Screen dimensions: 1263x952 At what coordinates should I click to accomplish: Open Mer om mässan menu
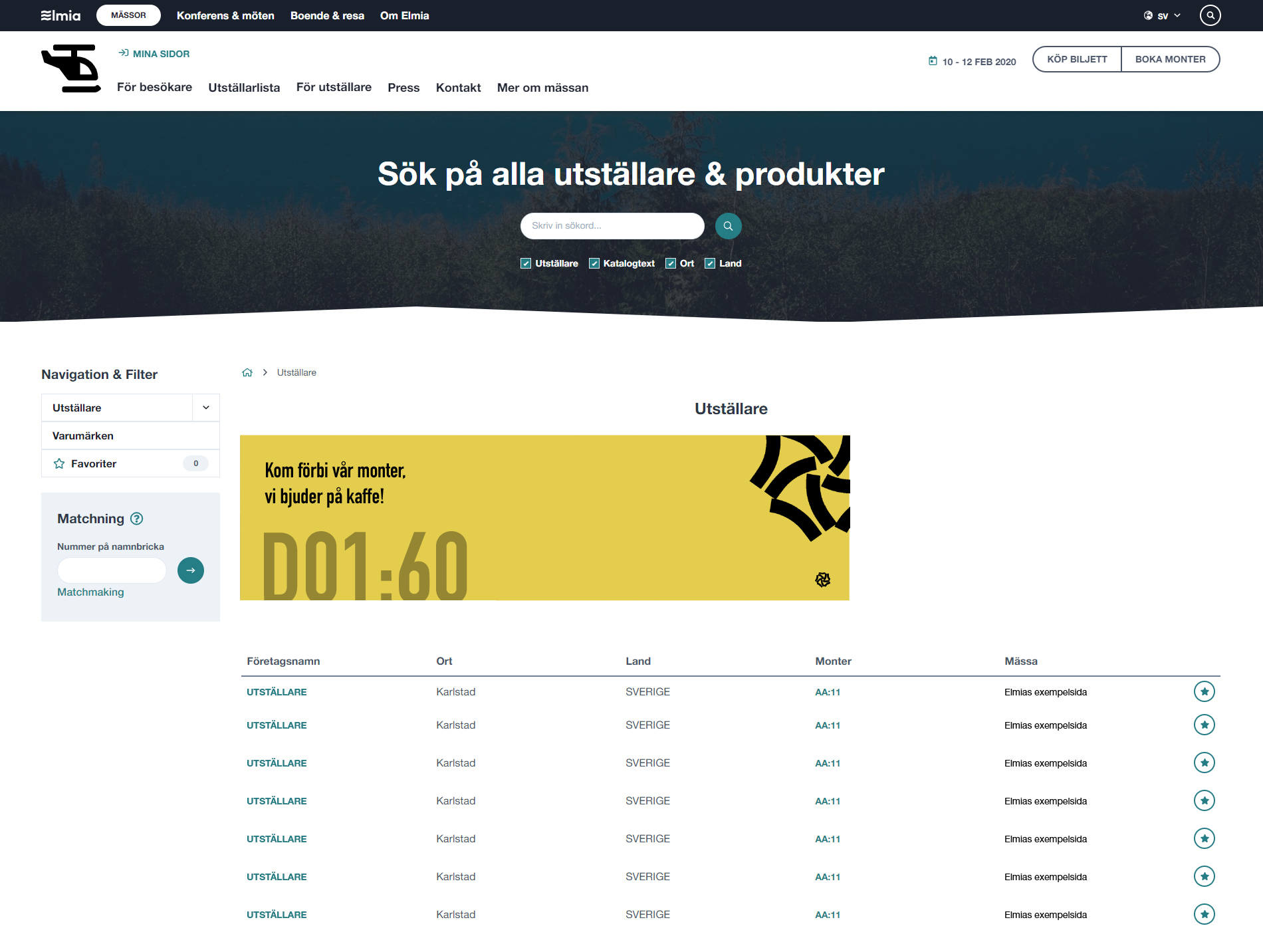542,87
